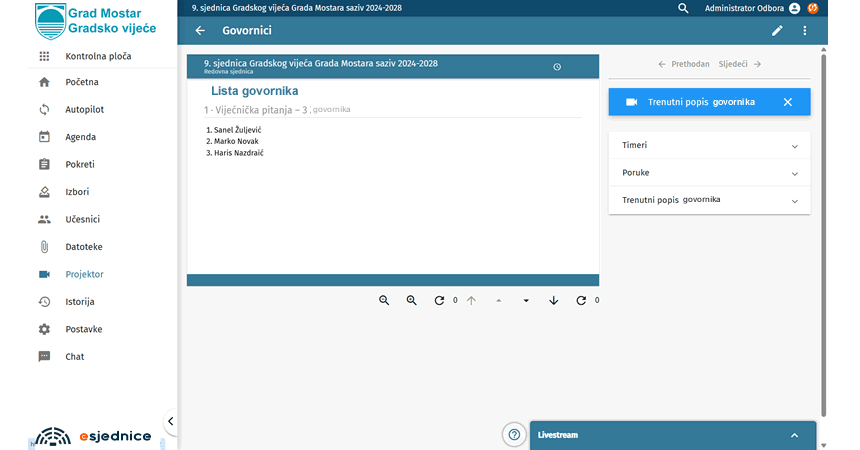This screenshot has height=450, width=860.
Task: Collapse the left sidebar with chevron
Action: click(x=170, y=421)
